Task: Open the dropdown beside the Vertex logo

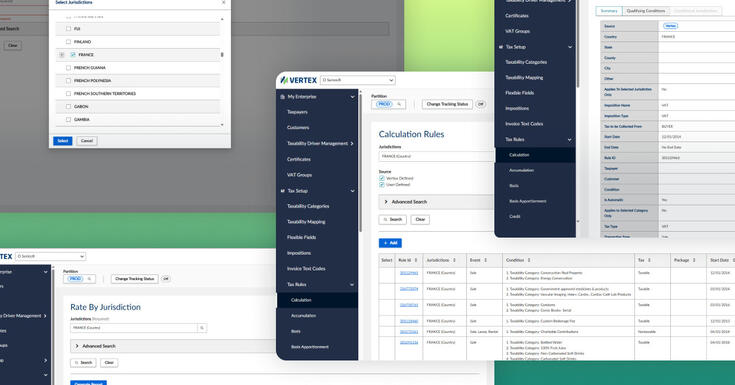Action: [358, 80]
